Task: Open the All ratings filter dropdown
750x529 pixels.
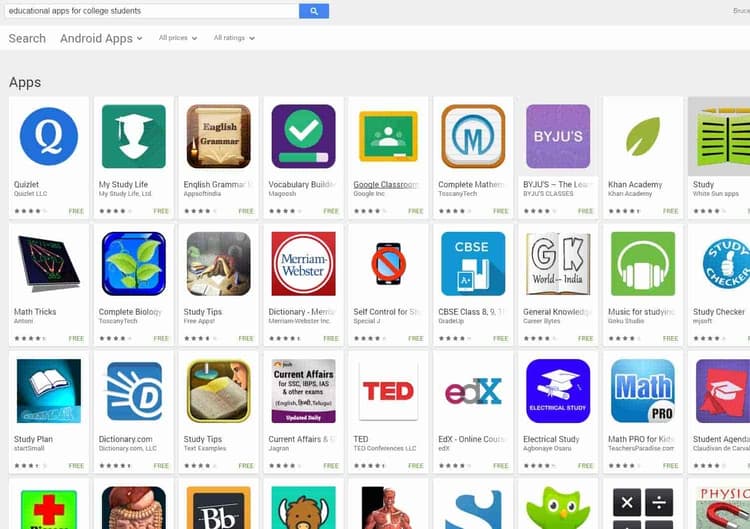Action: tap(234, 38)
